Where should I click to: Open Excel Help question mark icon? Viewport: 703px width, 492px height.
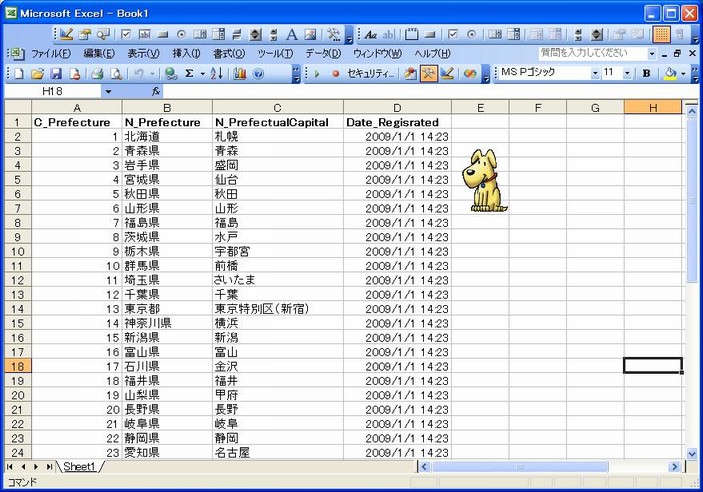click(259, 74)
